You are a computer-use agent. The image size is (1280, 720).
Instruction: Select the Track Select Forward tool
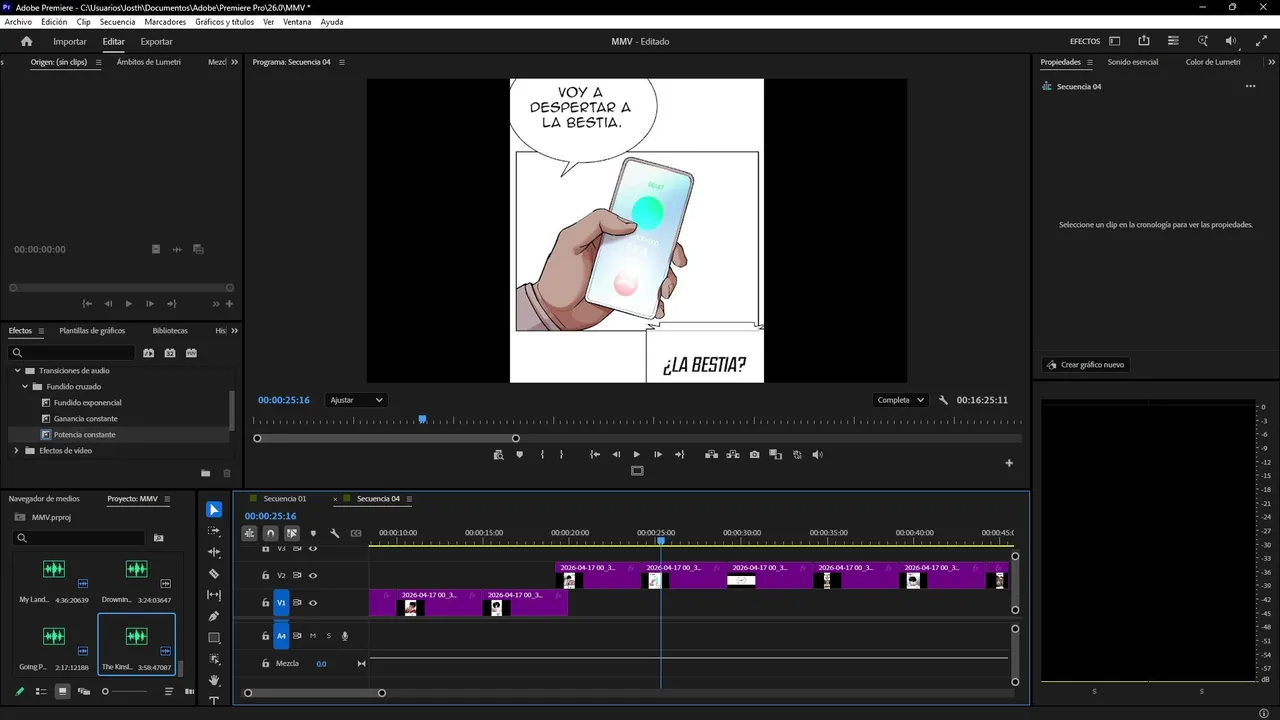tap(214, 531)
